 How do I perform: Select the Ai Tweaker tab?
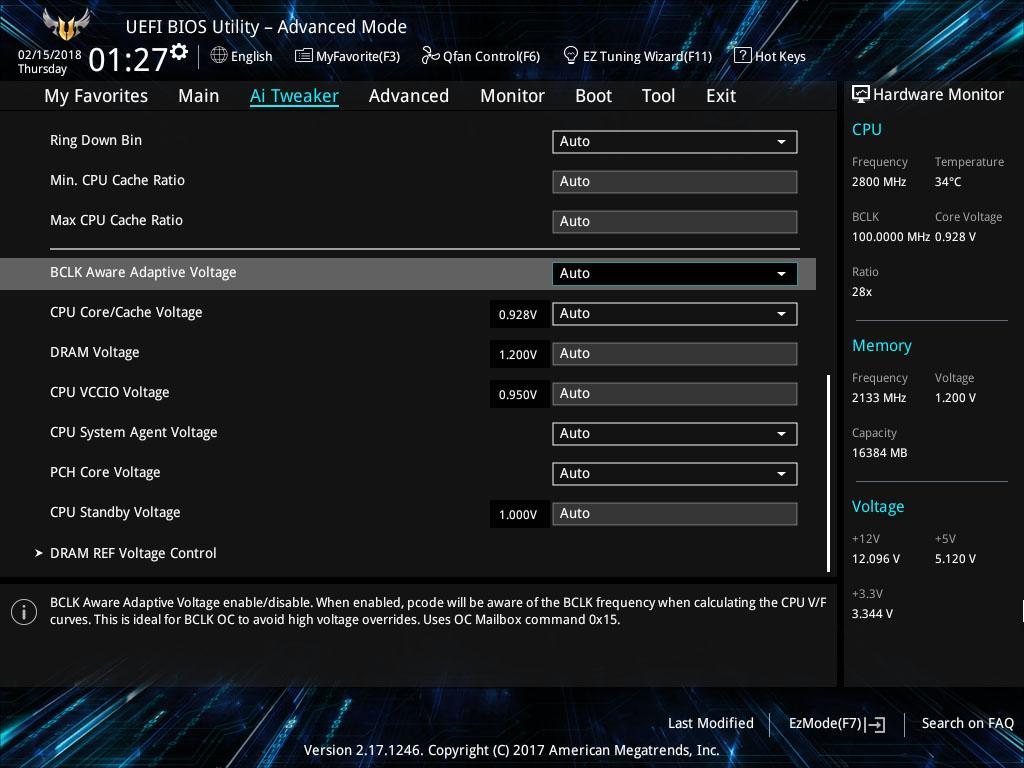[294, 96]
